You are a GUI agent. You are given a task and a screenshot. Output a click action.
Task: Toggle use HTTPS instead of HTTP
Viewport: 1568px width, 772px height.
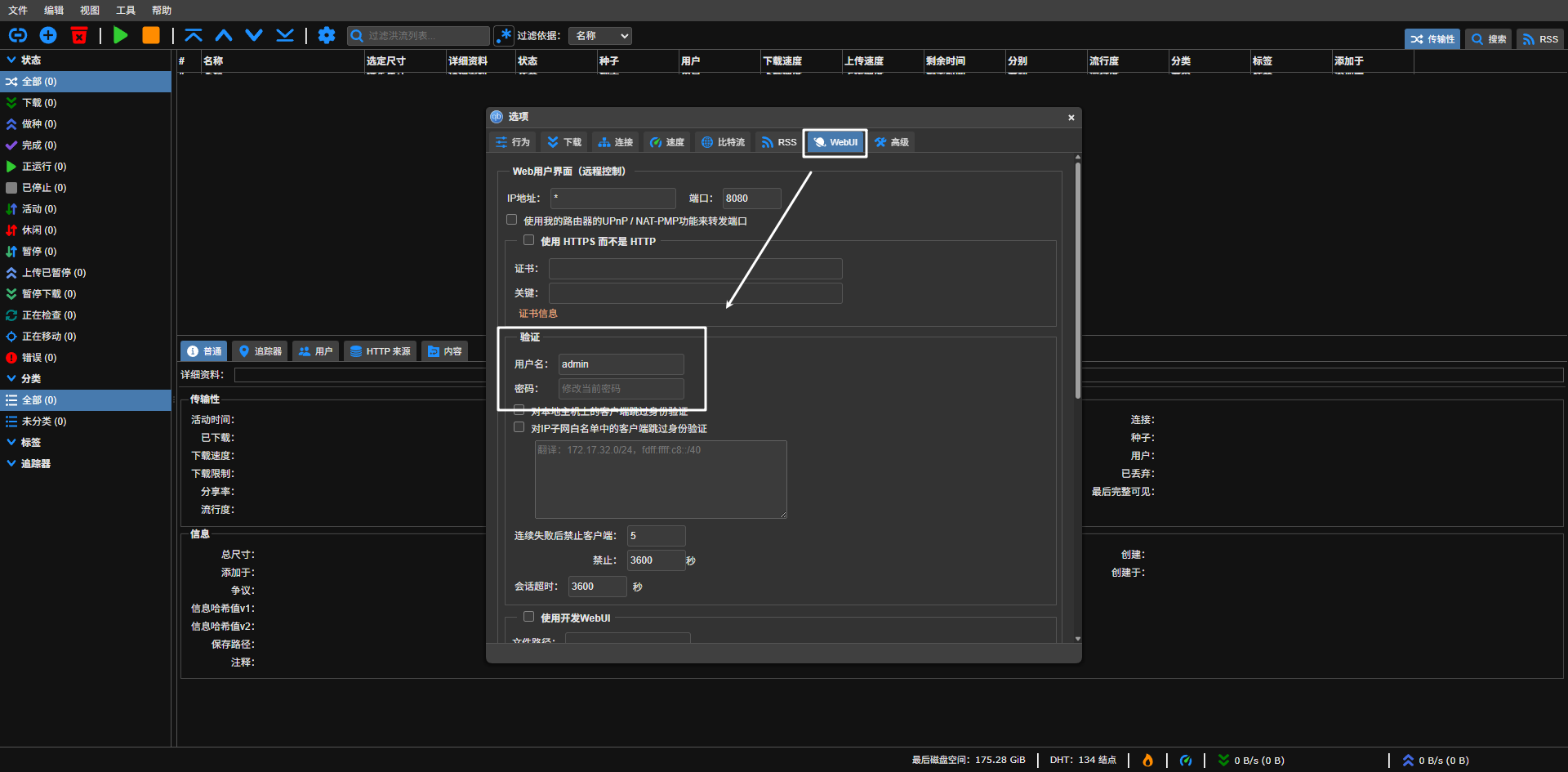(529, 240)
